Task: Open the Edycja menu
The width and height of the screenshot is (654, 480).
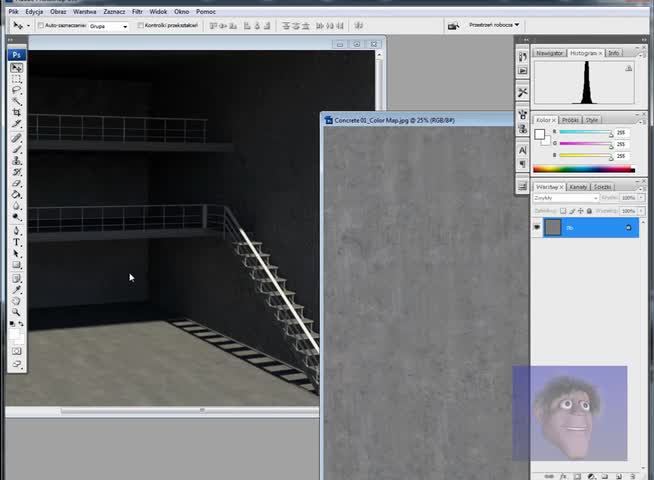Action: [34, 12]
